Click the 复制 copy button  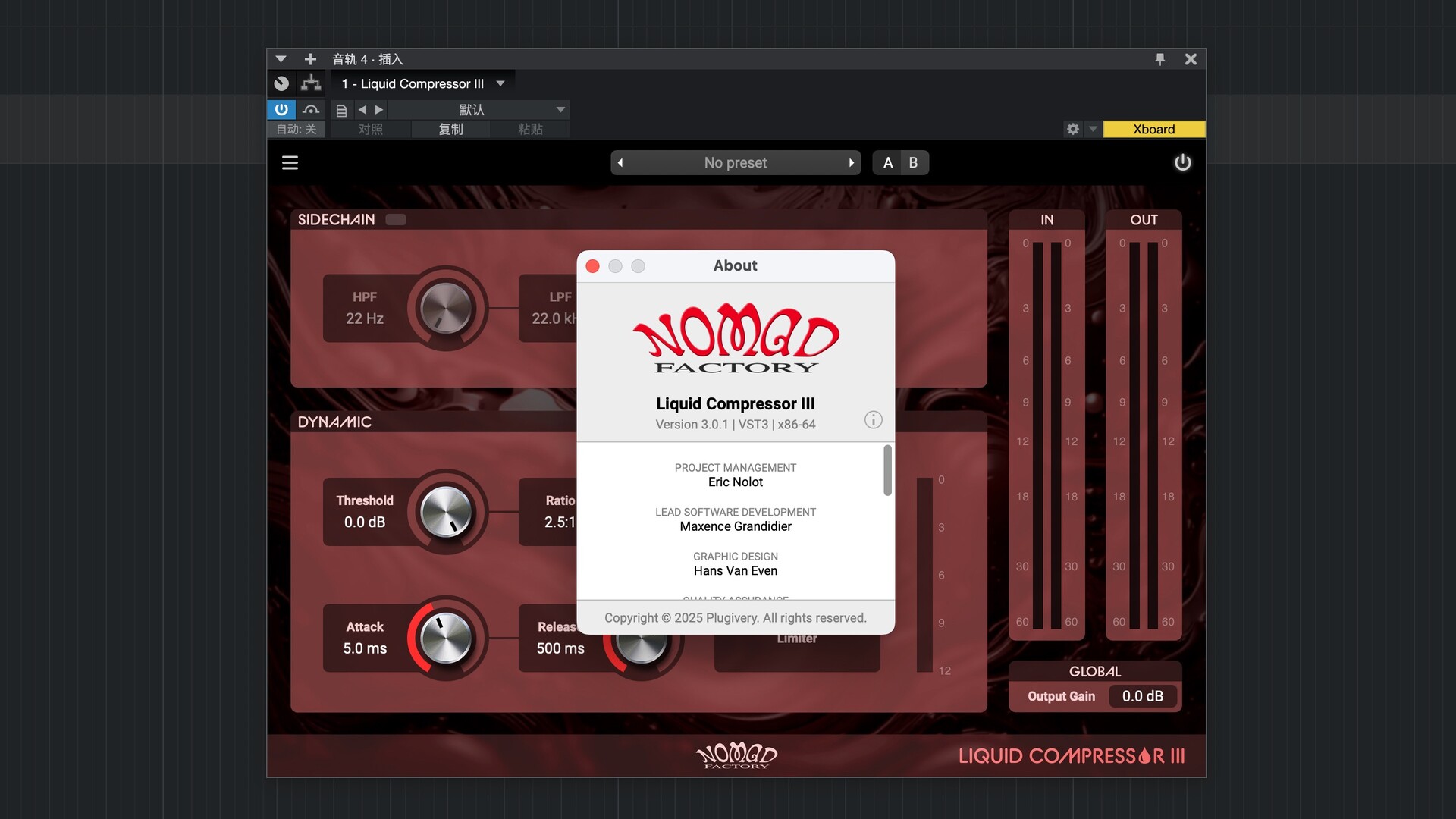click(450, 129)
